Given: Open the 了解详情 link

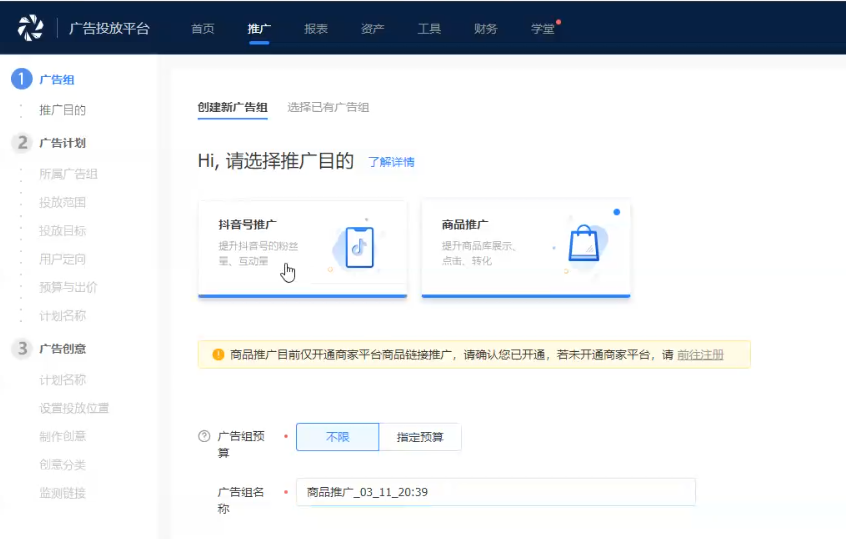Looking at the screenshot, I should (392, 162).
